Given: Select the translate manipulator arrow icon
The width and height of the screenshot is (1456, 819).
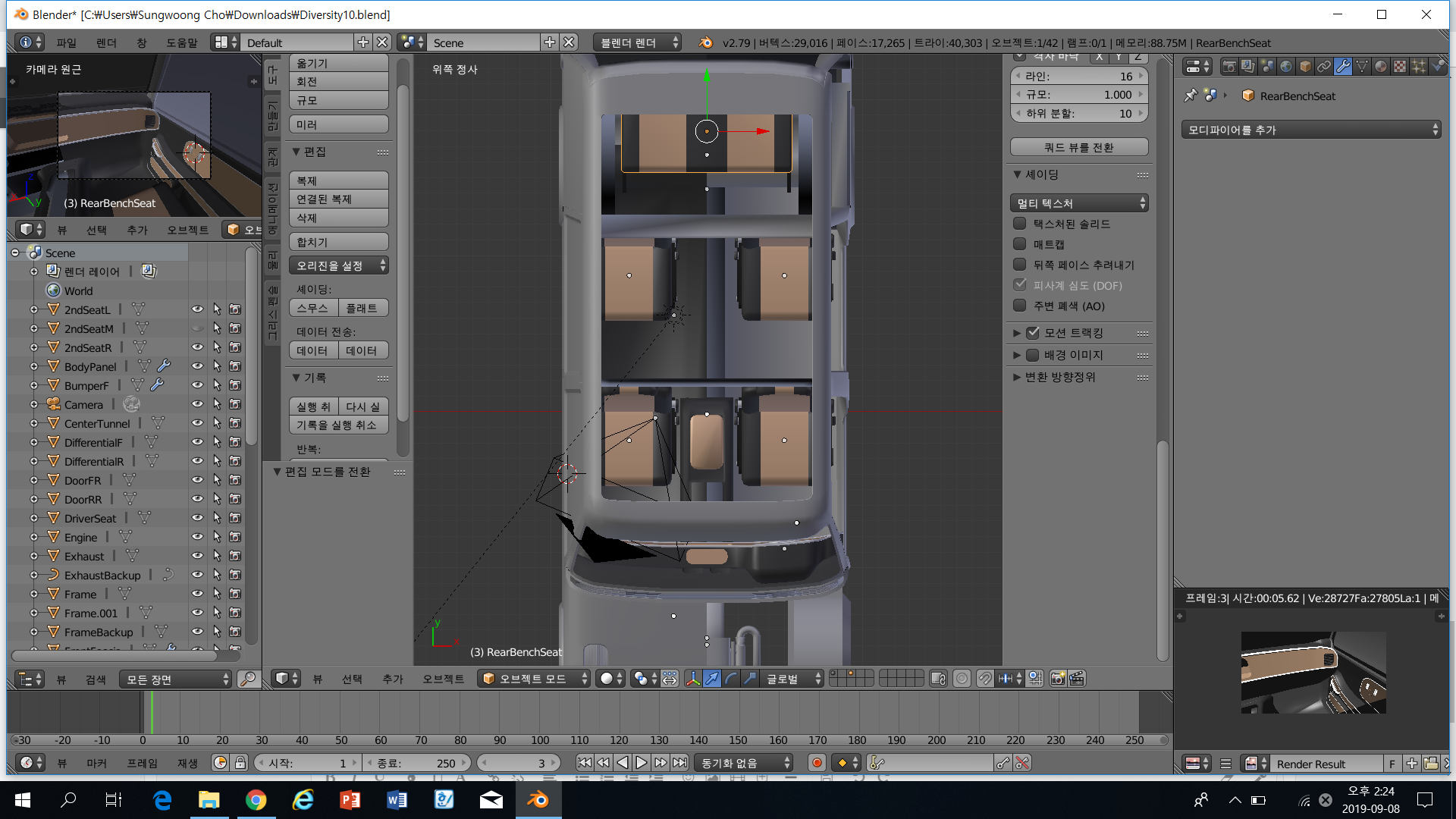Looking at the screenshot, I should [711, 679].
